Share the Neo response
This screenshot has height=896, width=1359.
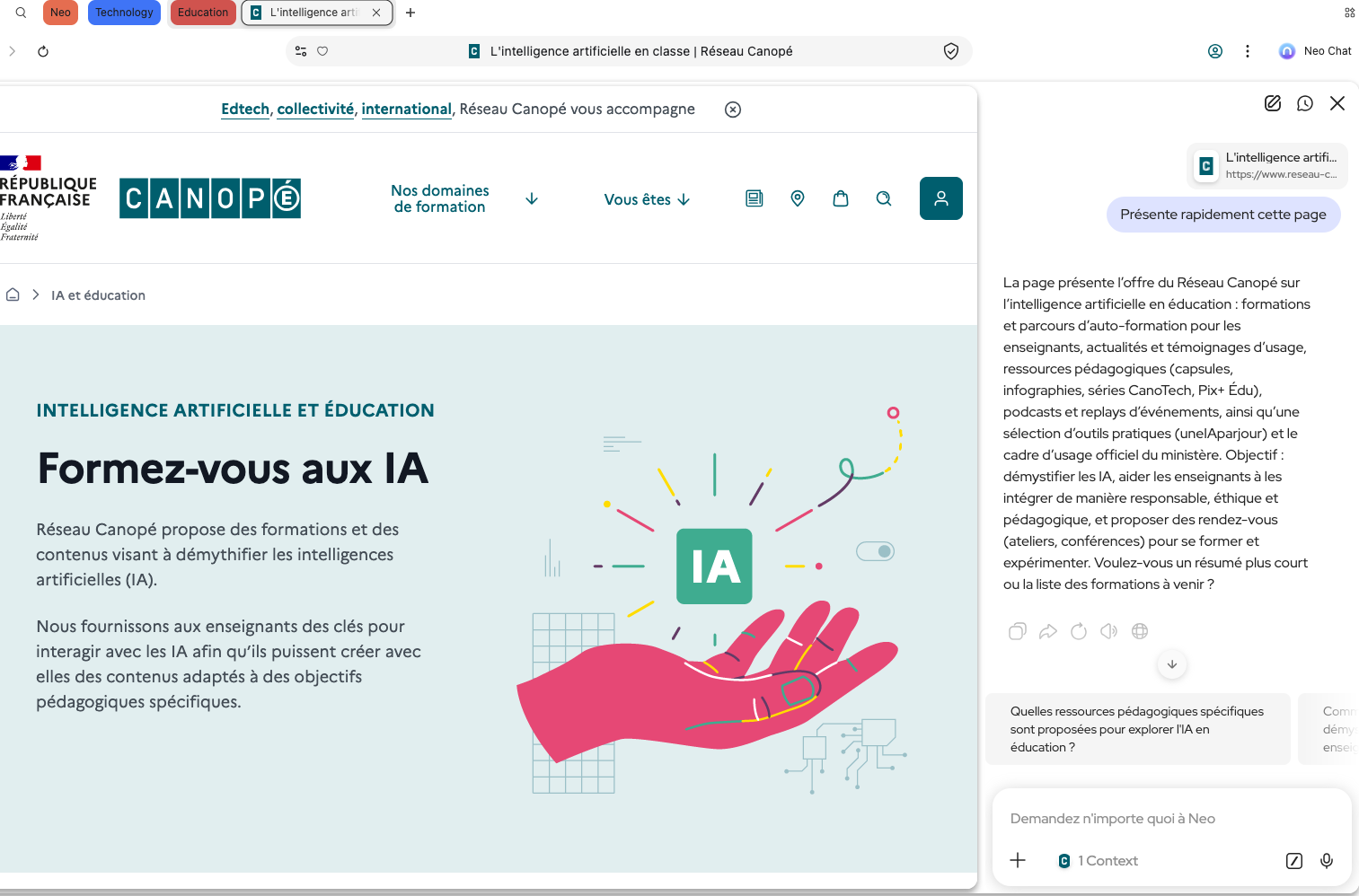[x=1047, y=631]
